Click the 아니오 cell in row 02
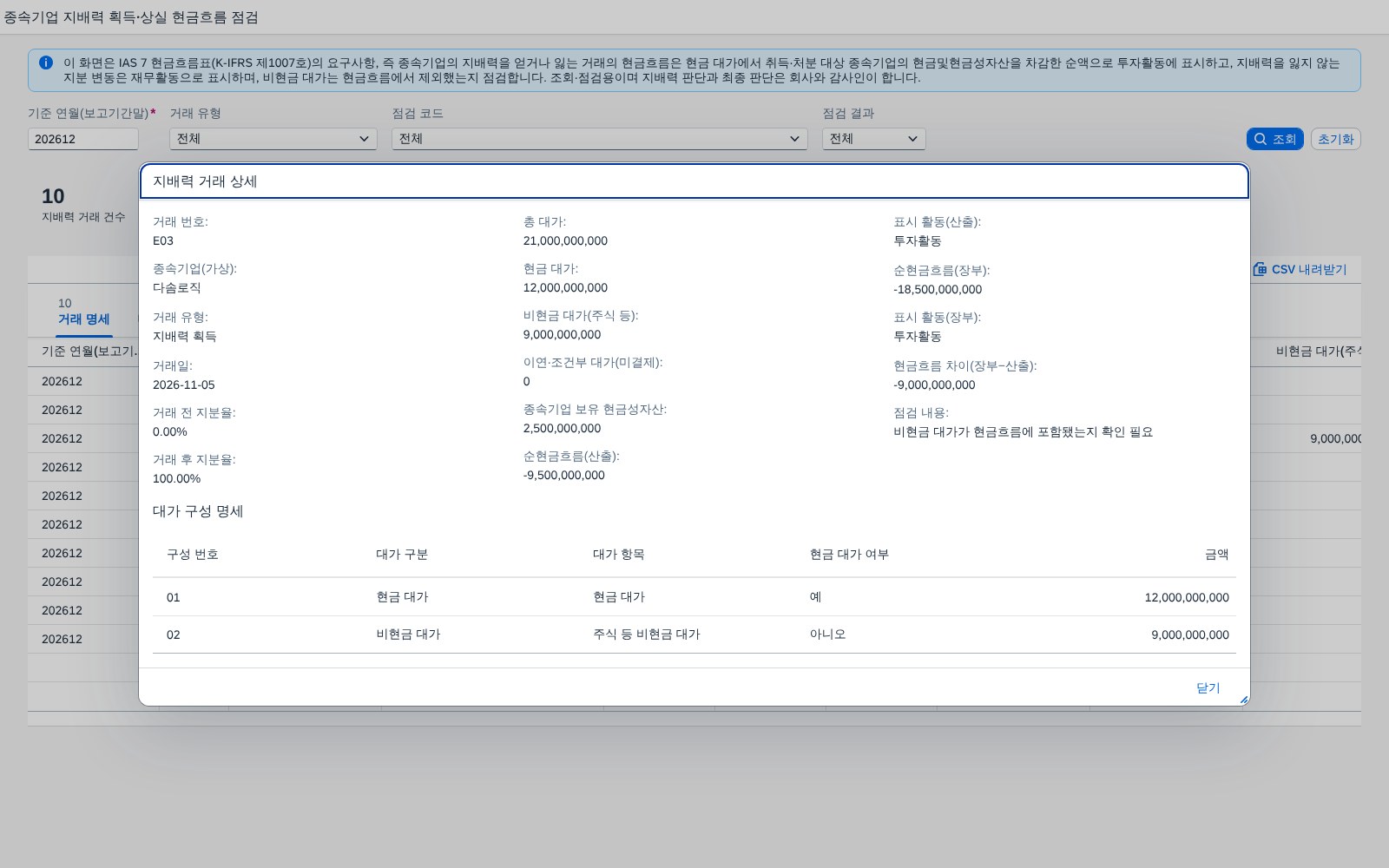 (x=828, y=635)
